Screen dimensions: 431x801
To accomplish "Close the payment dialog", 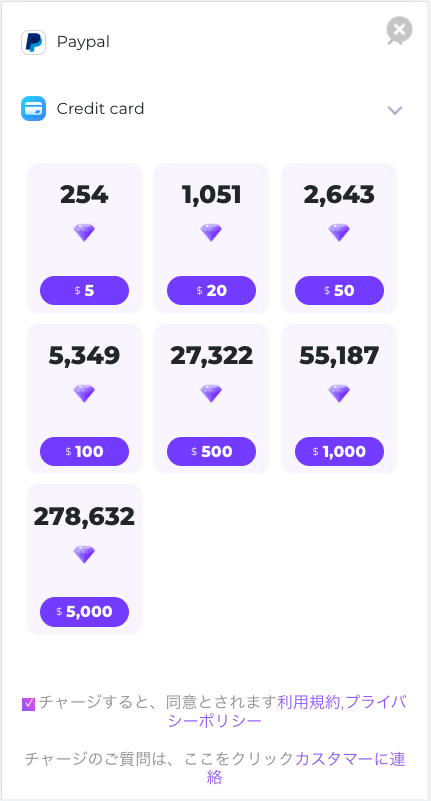I will tap(399, 30).
